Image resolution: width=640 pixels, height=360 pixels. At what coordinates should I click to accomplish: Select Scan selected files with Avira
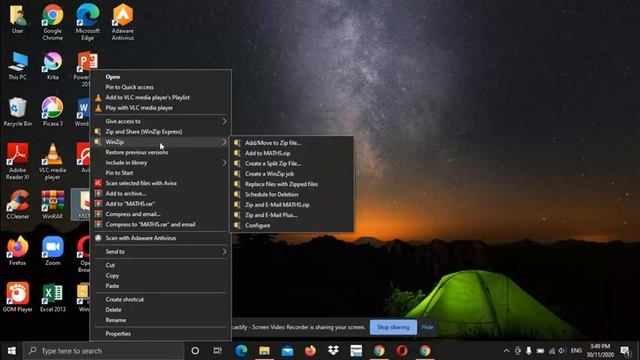(161, 183)
